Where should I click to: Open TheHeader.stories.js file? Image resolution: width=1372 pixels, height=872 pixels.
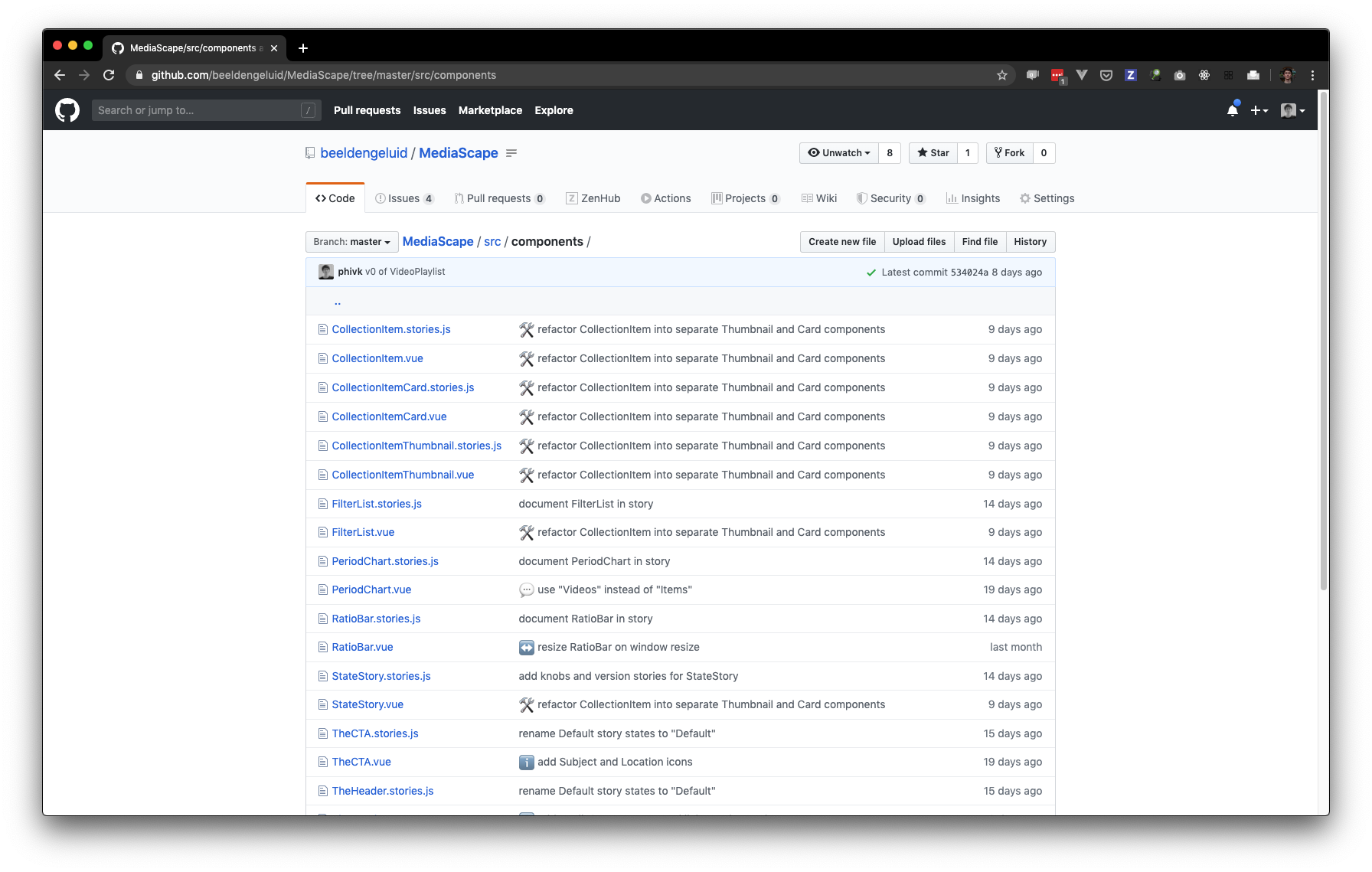(x=383, y=791)
